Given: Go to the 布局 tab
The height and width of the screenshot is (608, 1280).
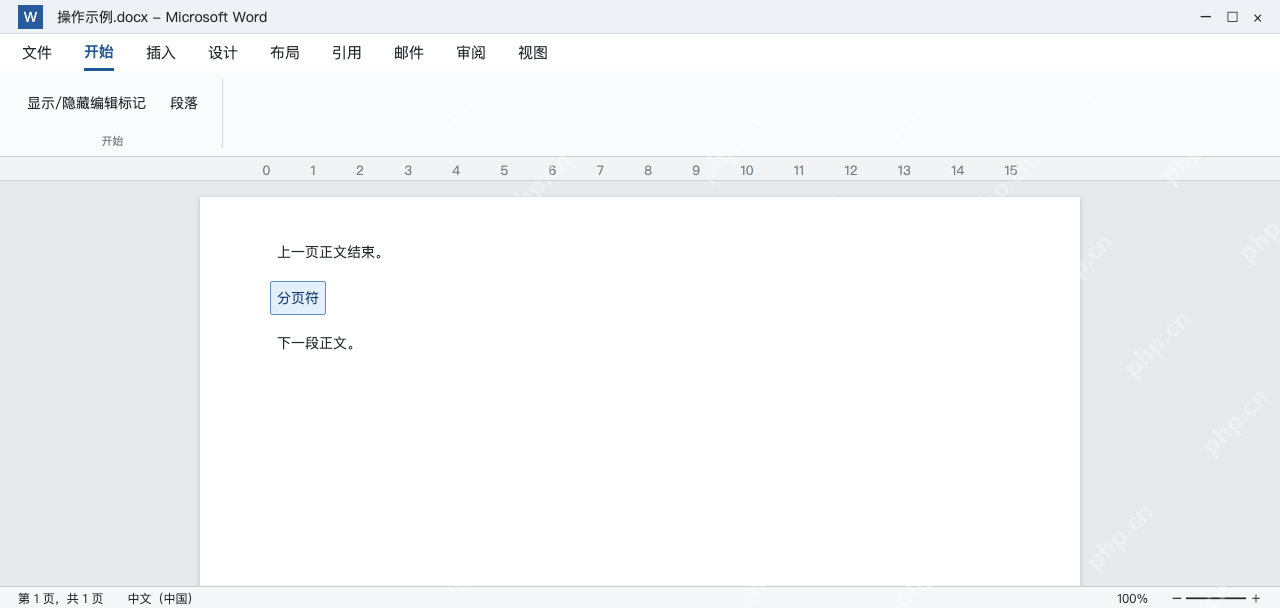Looking at the screenshot, I should (x=285, y=53).
